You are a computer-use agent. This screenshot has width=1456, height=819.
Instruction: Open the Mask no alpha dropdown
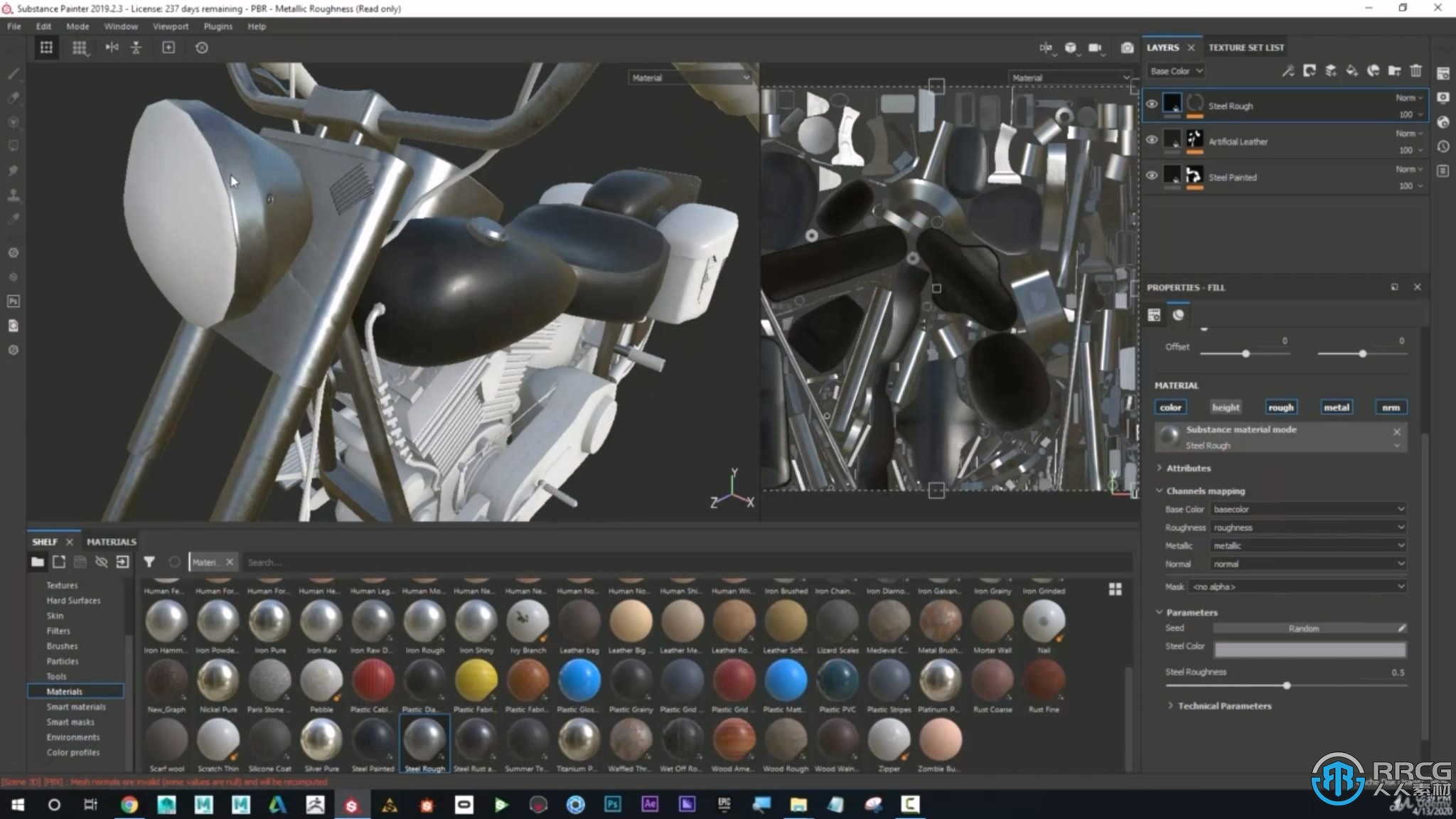tap(1298, 587)
